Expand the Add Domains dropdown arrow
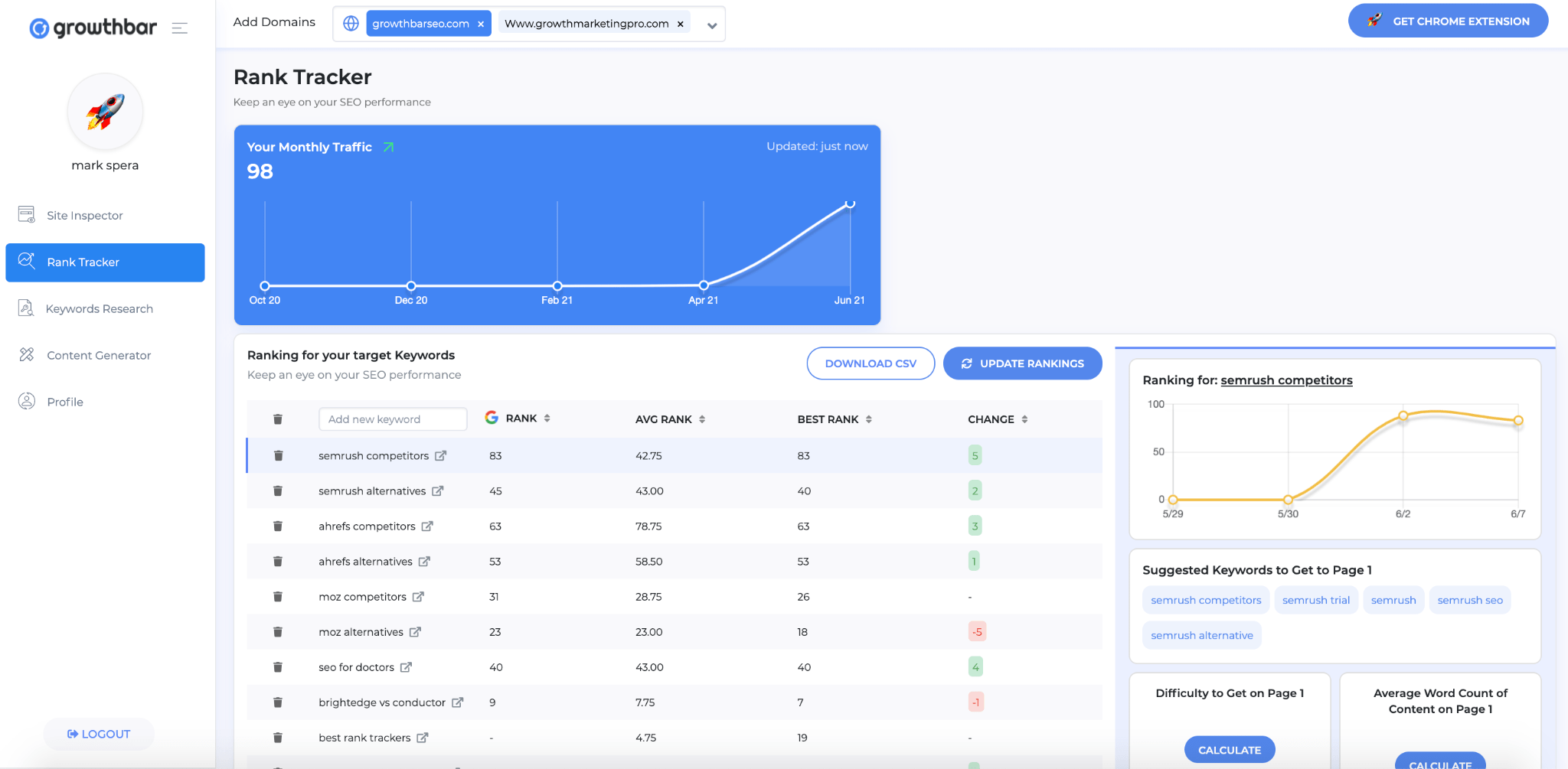 coord(711,25)
